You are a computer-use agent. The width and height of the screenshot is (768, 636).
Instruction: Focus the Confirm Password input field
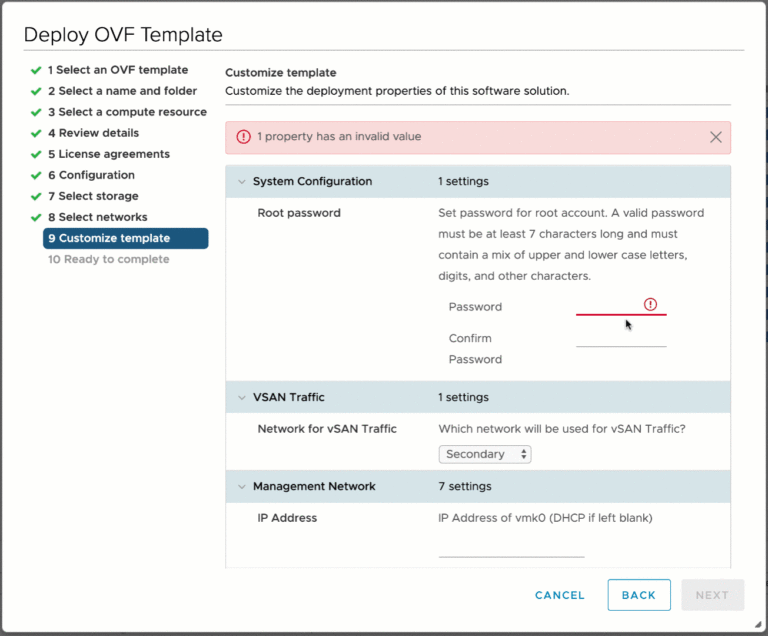pyautogui.click(x=621, y=337)
